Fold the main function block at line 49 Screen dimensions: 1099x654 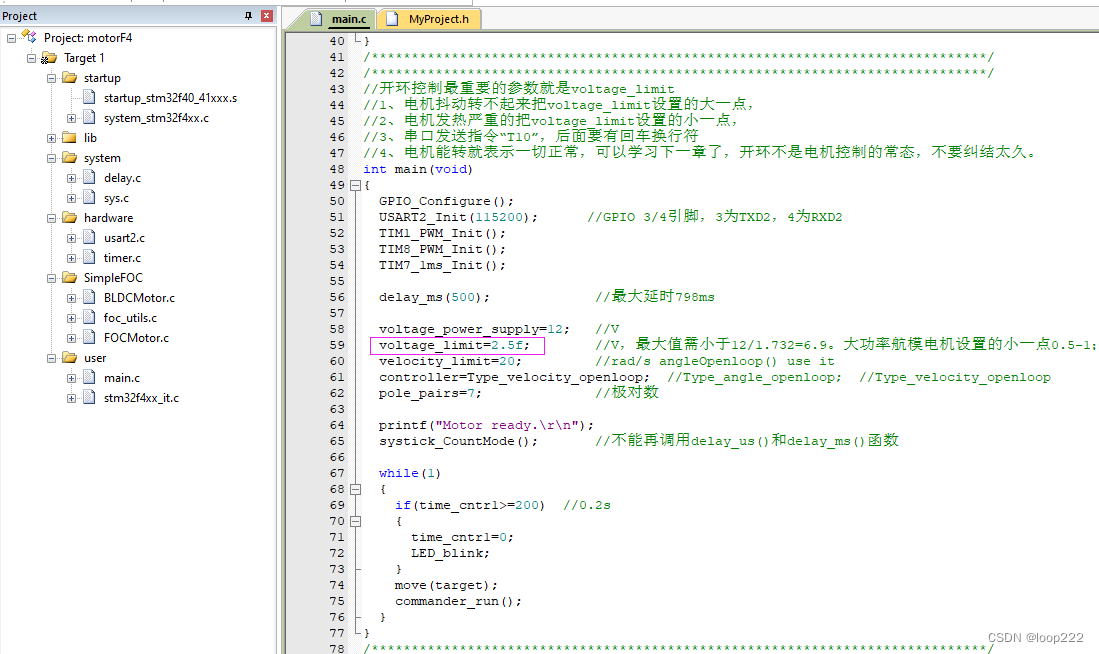355,186
